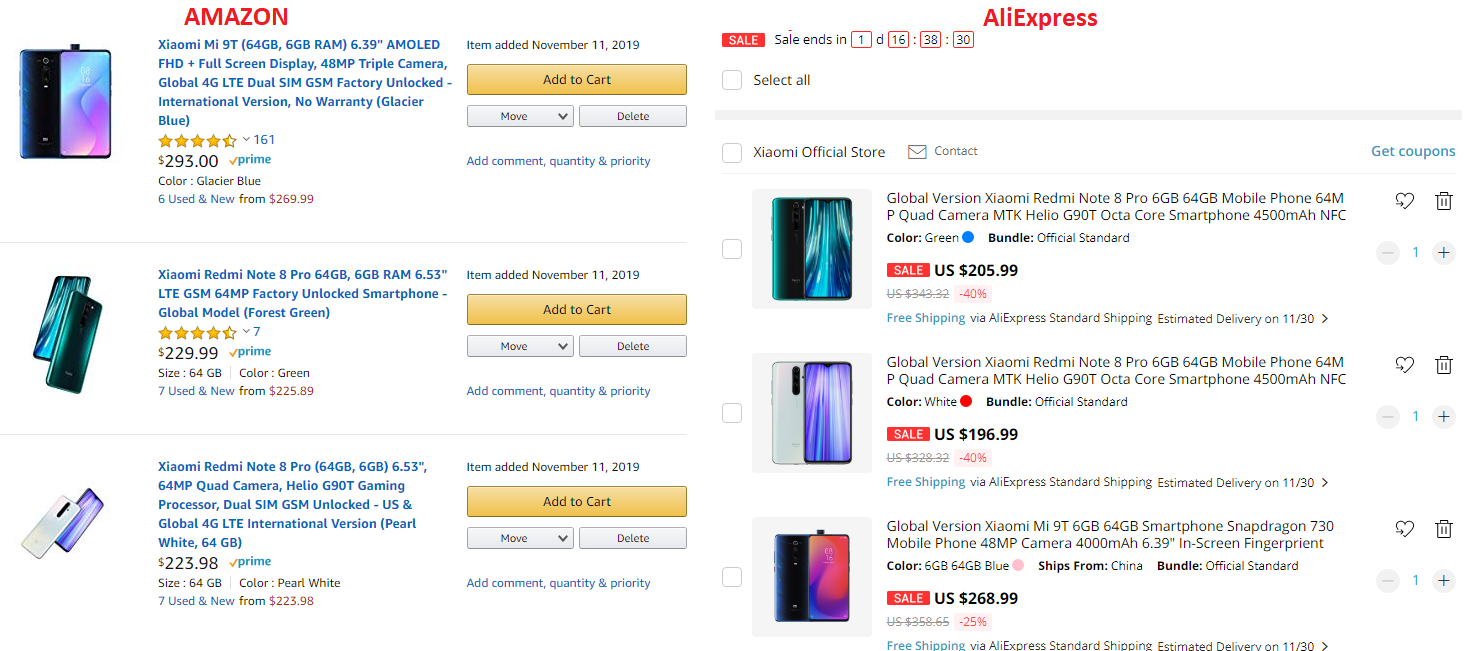Expand delivery details chevron for green Redmi
The image size is (1473, 651).
click(x=1325, y=319)
